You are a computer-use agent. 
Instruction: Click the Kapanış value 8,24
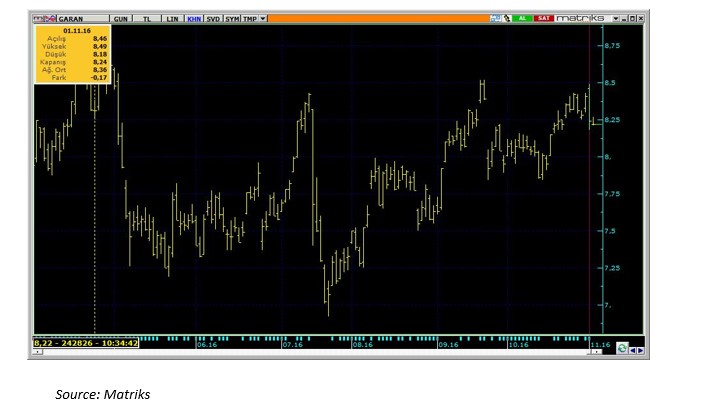tap(100, 62)
